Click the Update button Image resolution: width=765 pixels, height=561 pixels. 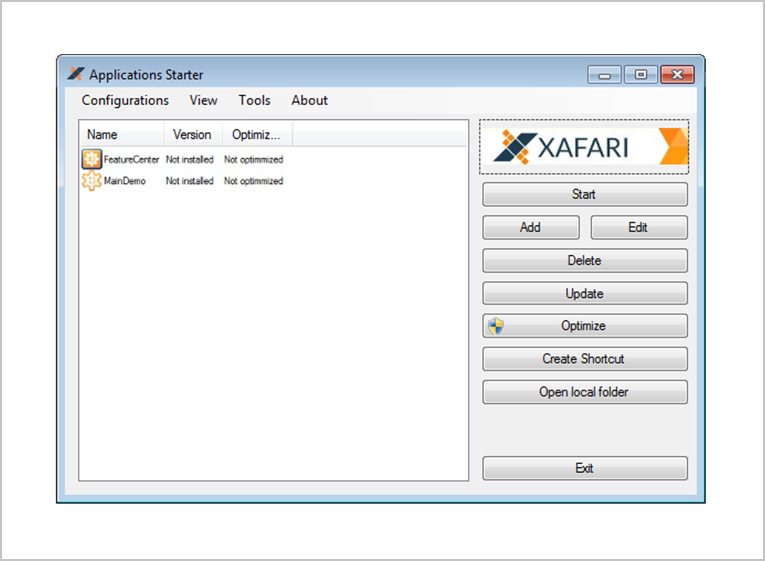click(585, 294)
